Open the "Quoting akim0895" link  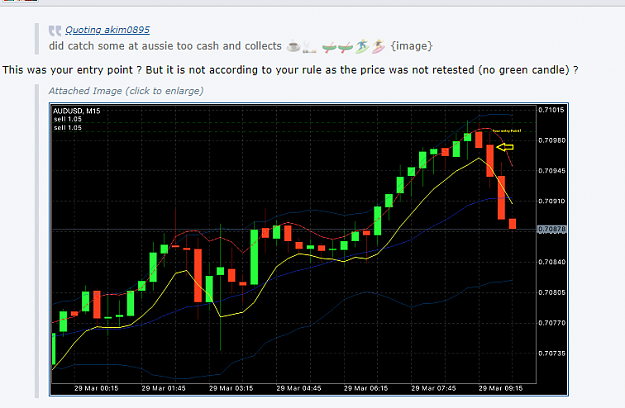pos(108,30)
